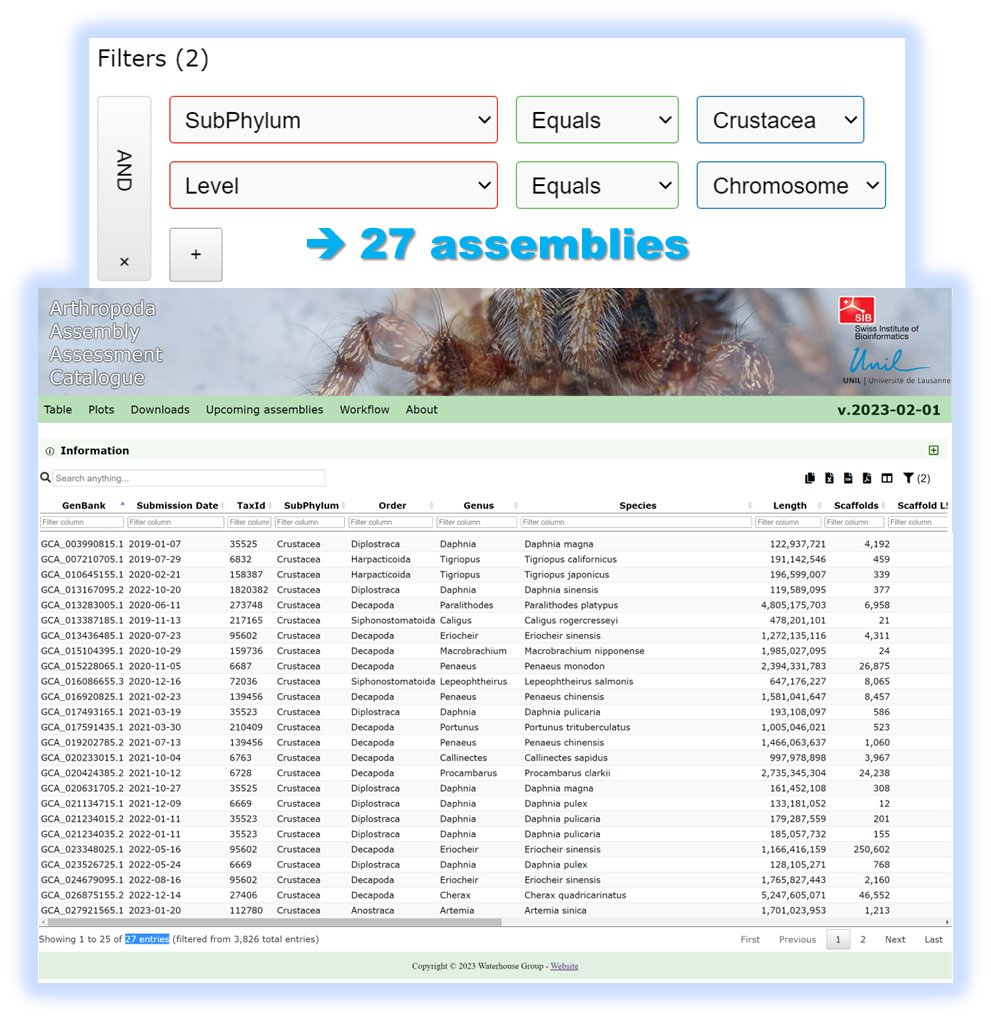Open the Crustacea value dropdown
Image resolution: width=991 pixels, height=1021 pixels.
pyautogui.click(x=780, y=120)
